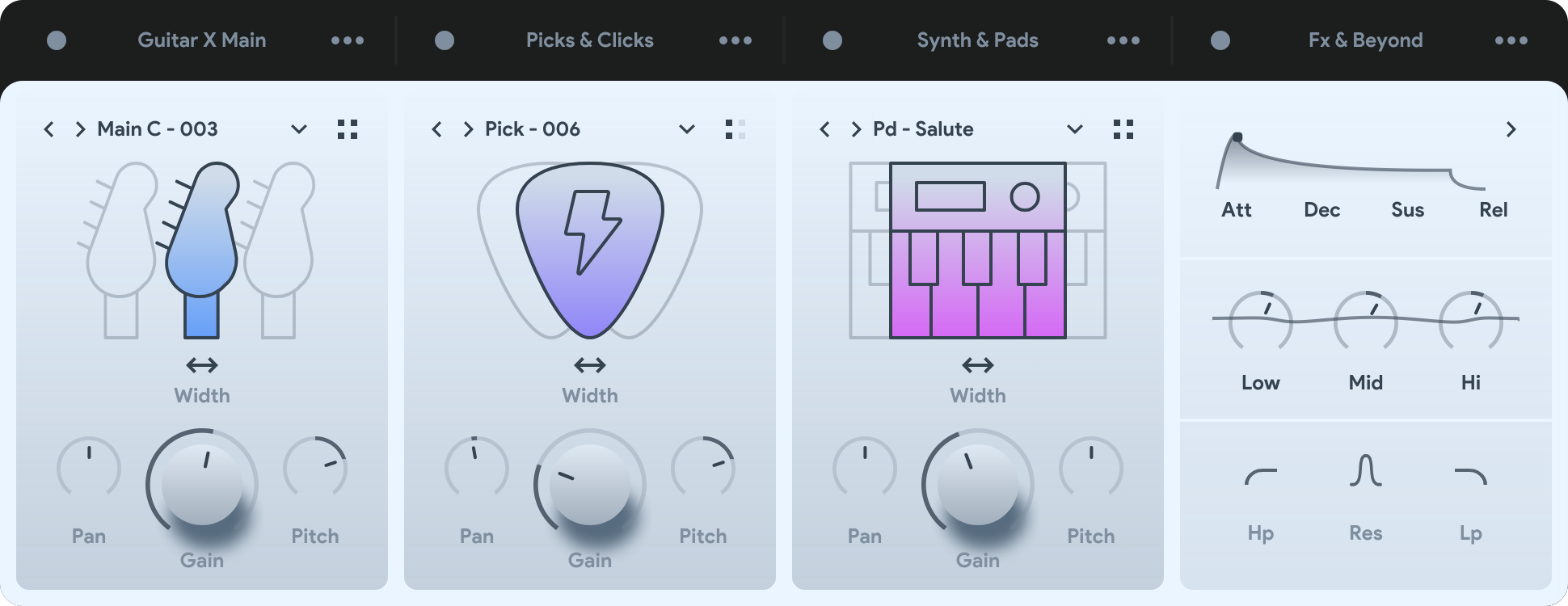
Task: Expand the Pd - Salute preset dropdown
Action: 1075,129
